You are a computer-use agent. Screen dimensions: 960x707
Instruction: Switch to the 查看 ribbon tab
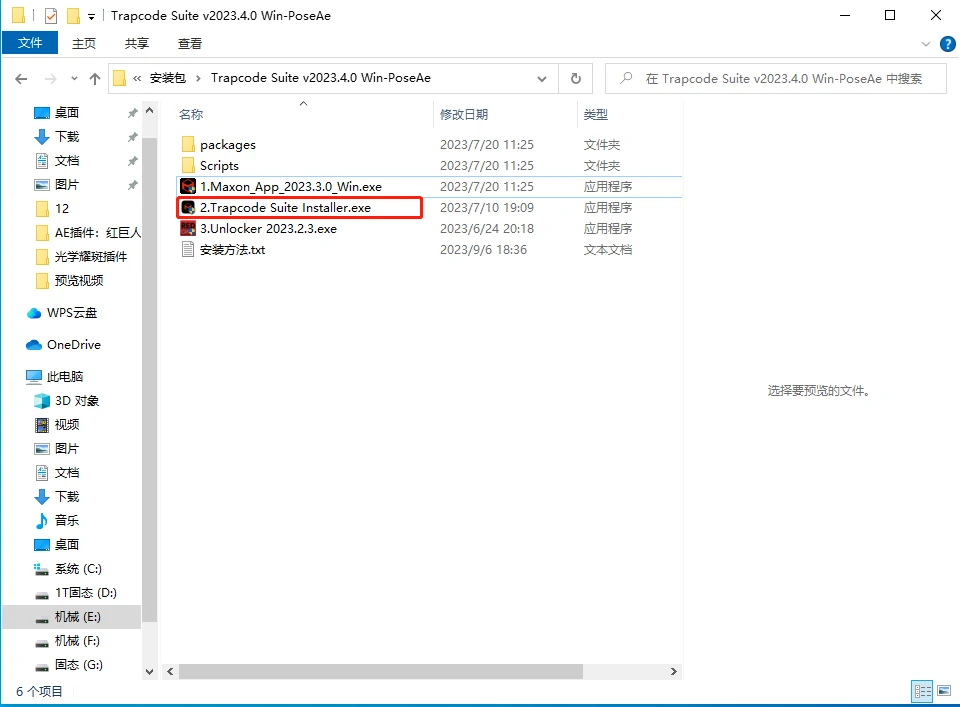189,43
